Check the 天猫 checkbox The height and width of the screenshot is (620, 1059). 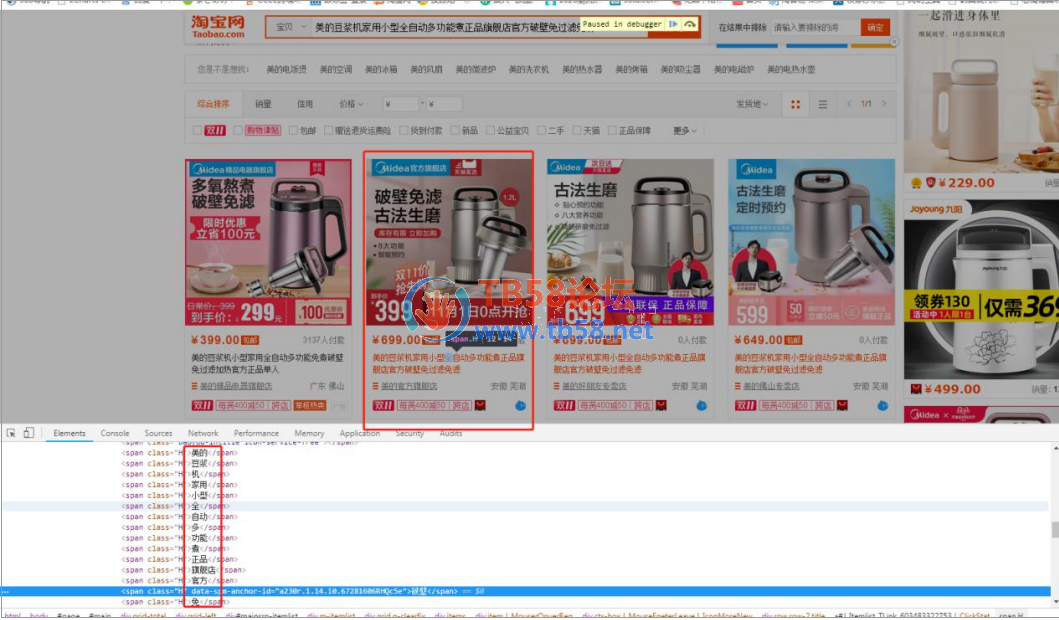pyautogui.click(x=577, y=130)
